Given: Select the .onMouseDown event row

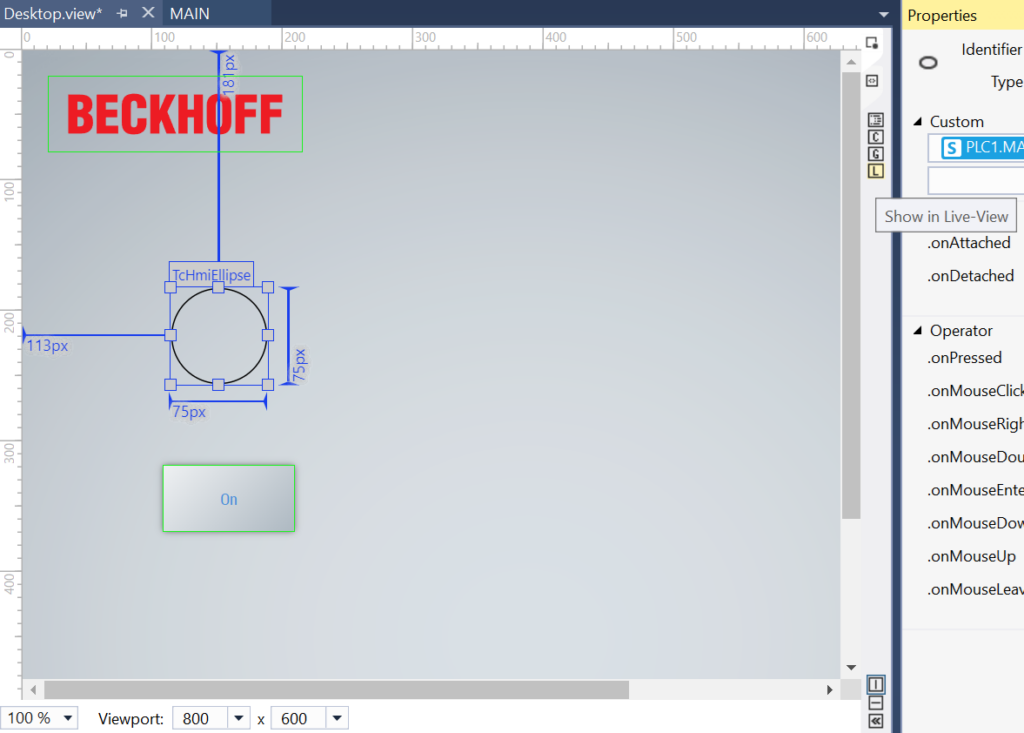Looking at the screenshot, I should [x=975, y=523].
